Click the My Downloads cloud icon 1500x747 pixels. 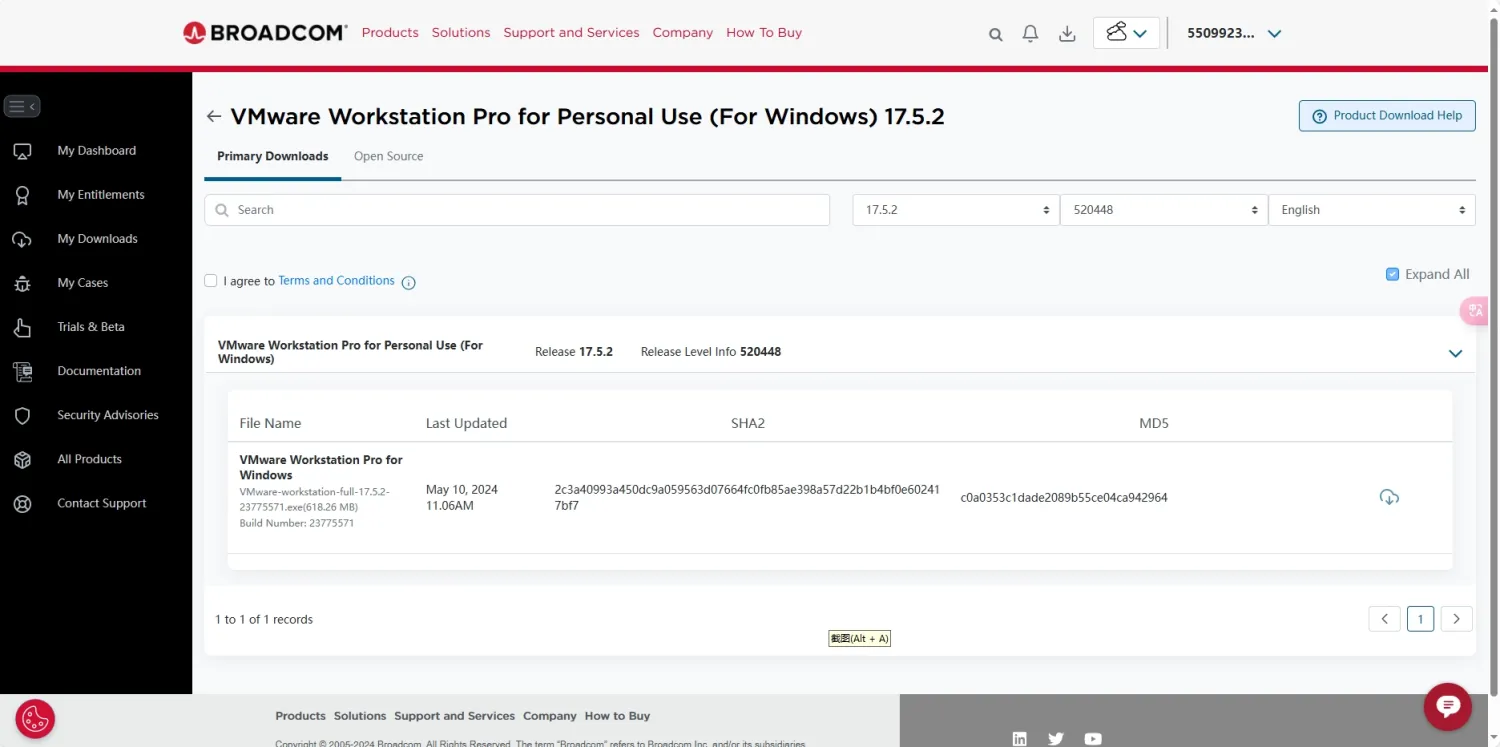(22, 239)
